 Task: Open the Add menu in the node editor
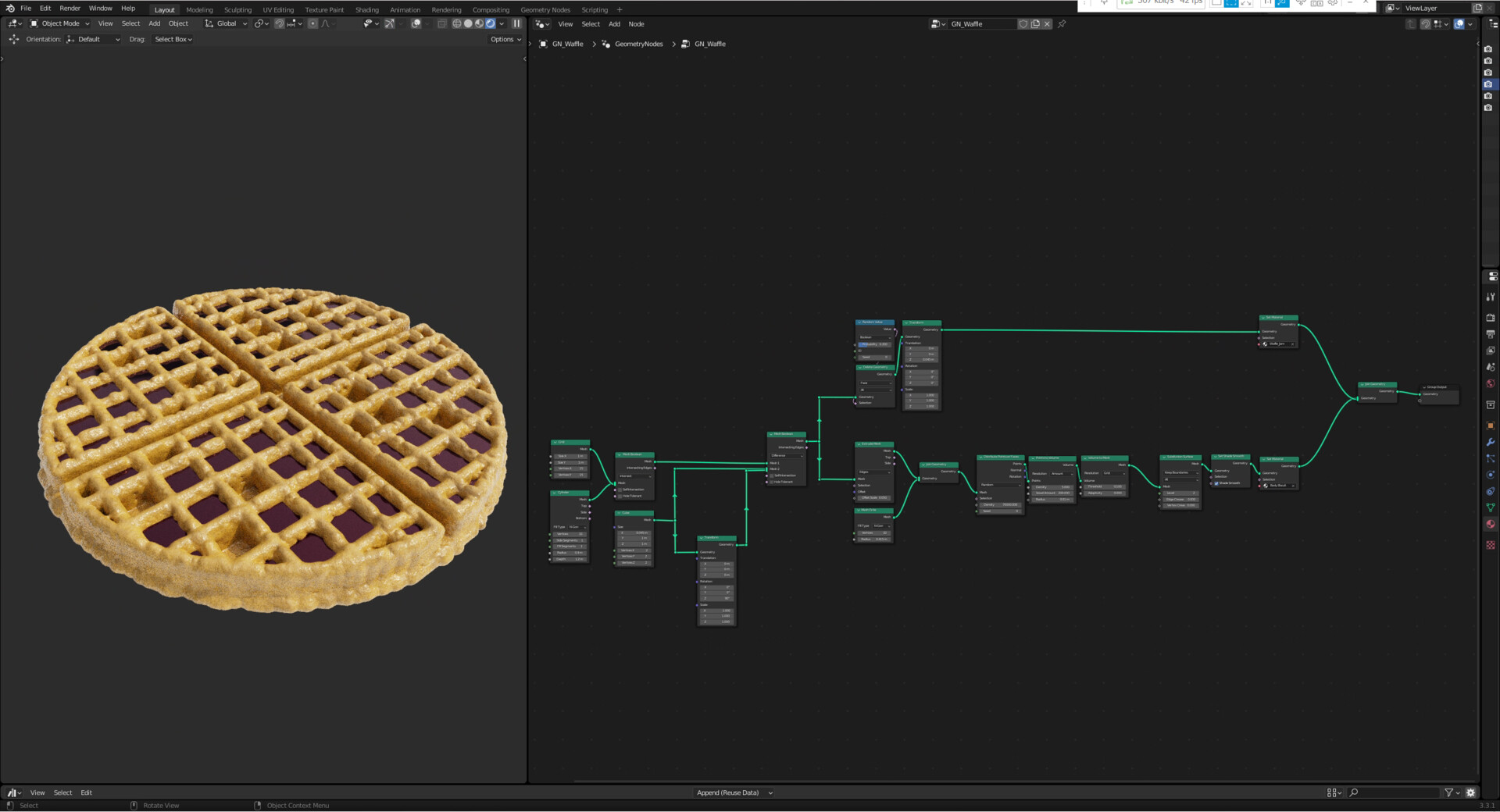coord(614,24)
